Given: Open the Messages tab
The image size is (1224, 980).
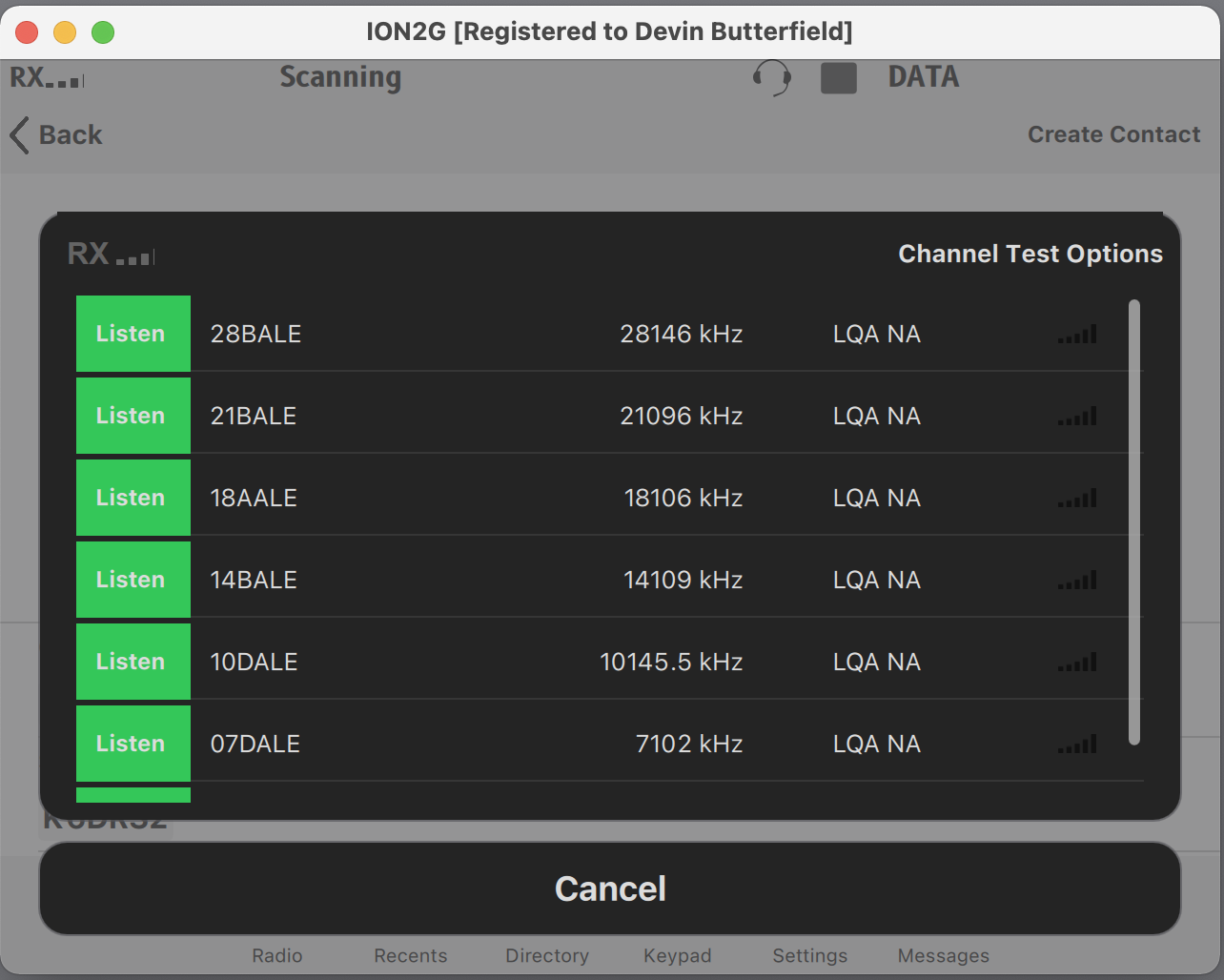Looking at the screenshot, I should click(943, 955).
